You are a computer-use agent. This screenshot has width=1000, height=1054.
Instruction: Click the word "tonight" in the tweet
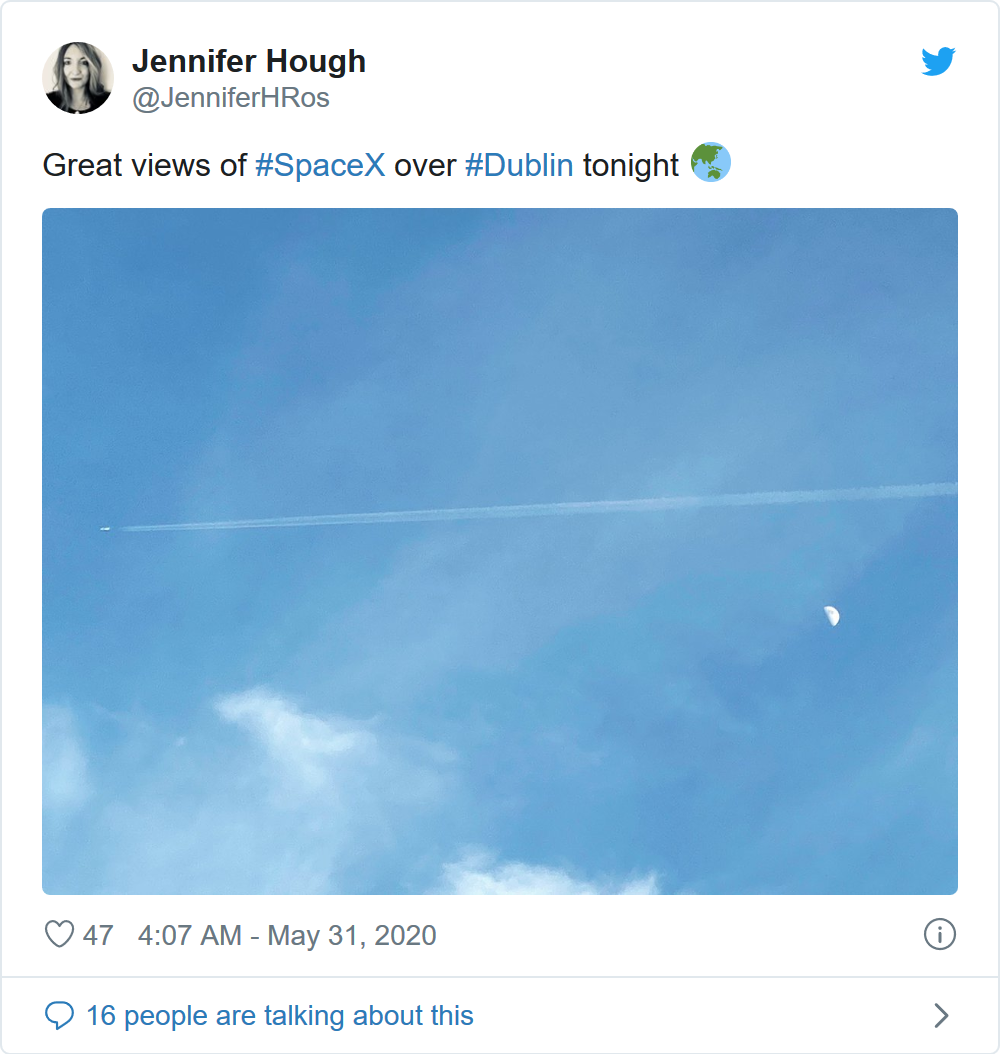(x=631, y=165)
